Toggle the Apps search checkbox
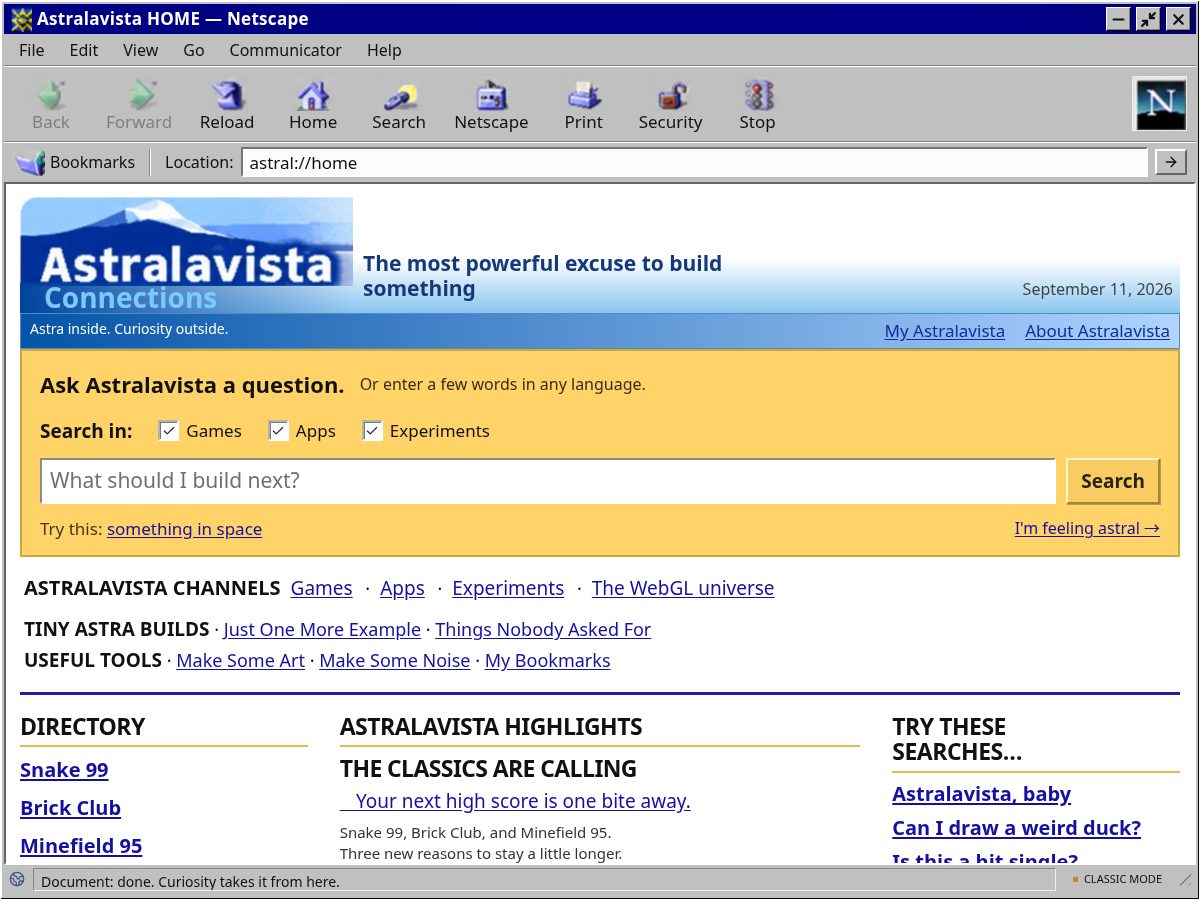 tap(279, 431)
